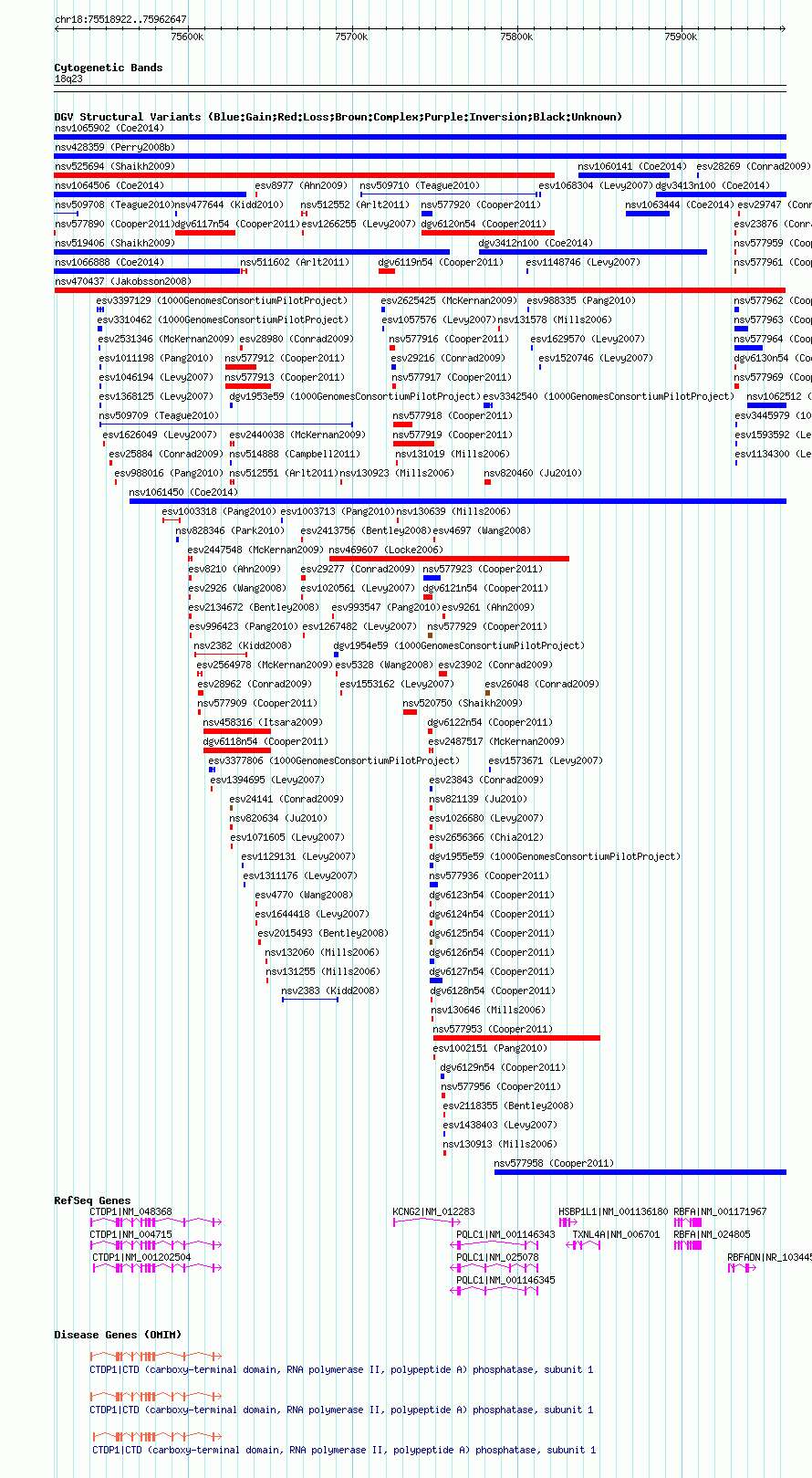Click the nsv130913 (Mills2006) variant label
The width and height of the screenshot is (812, 1478).
point(500,1144)
